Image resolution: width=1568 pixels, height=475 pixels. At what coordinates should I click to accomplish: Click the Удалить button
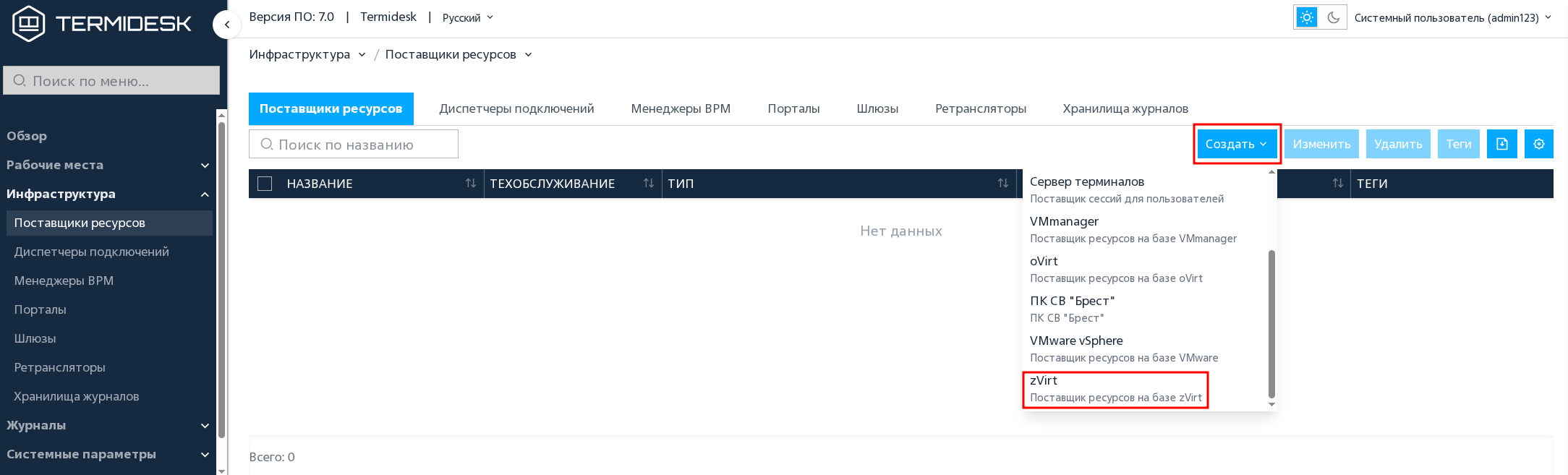point(1398,144)
